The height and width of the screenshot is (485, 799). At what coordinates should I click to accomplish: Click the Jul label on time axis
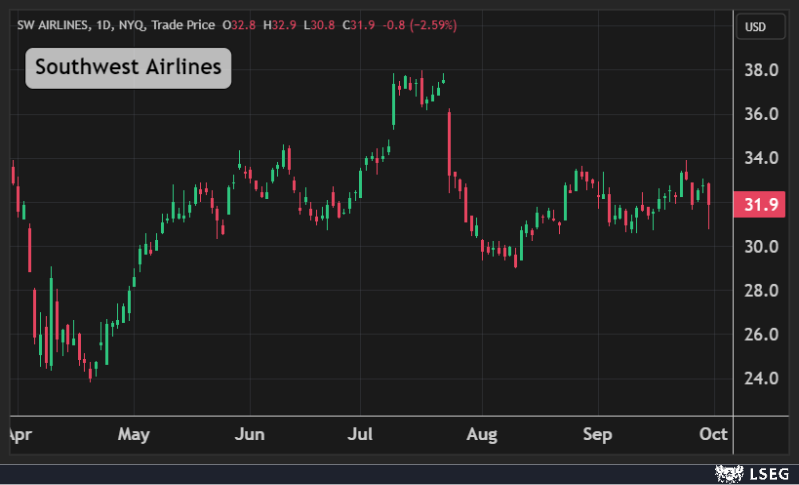point(360,435)
